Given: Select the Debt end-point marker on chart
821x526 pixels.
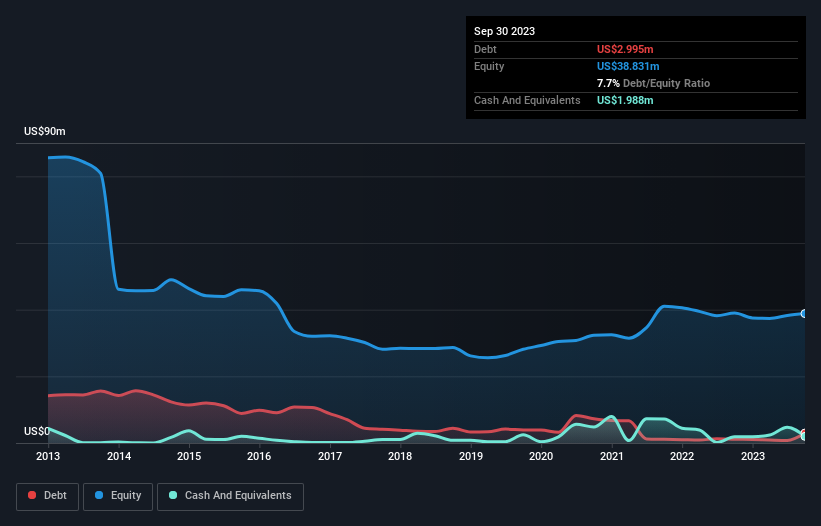Looking at the screenshot, I should 804,433.
